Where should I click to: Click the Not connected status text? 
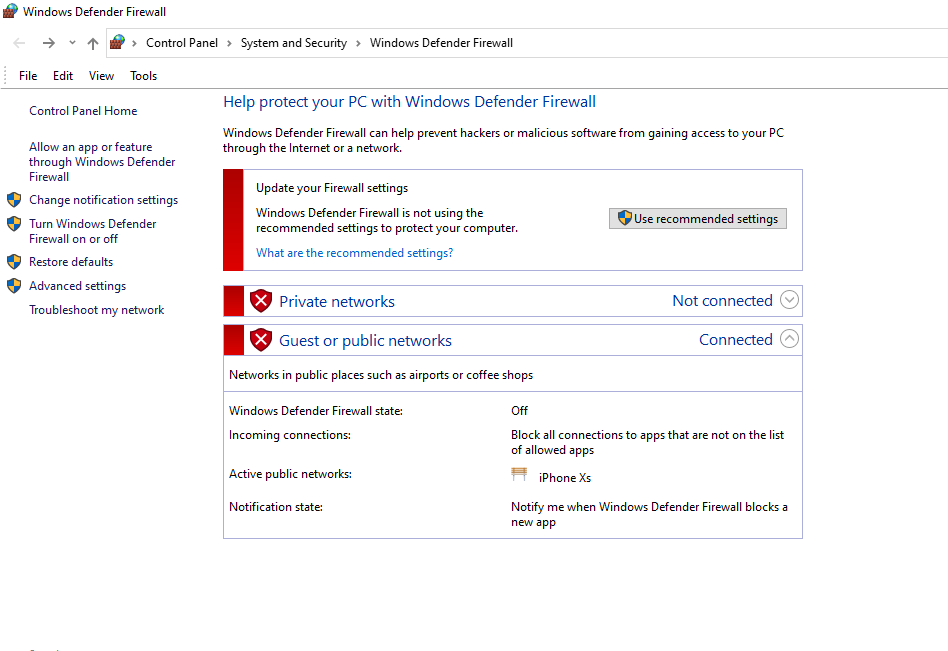(722, 300)
